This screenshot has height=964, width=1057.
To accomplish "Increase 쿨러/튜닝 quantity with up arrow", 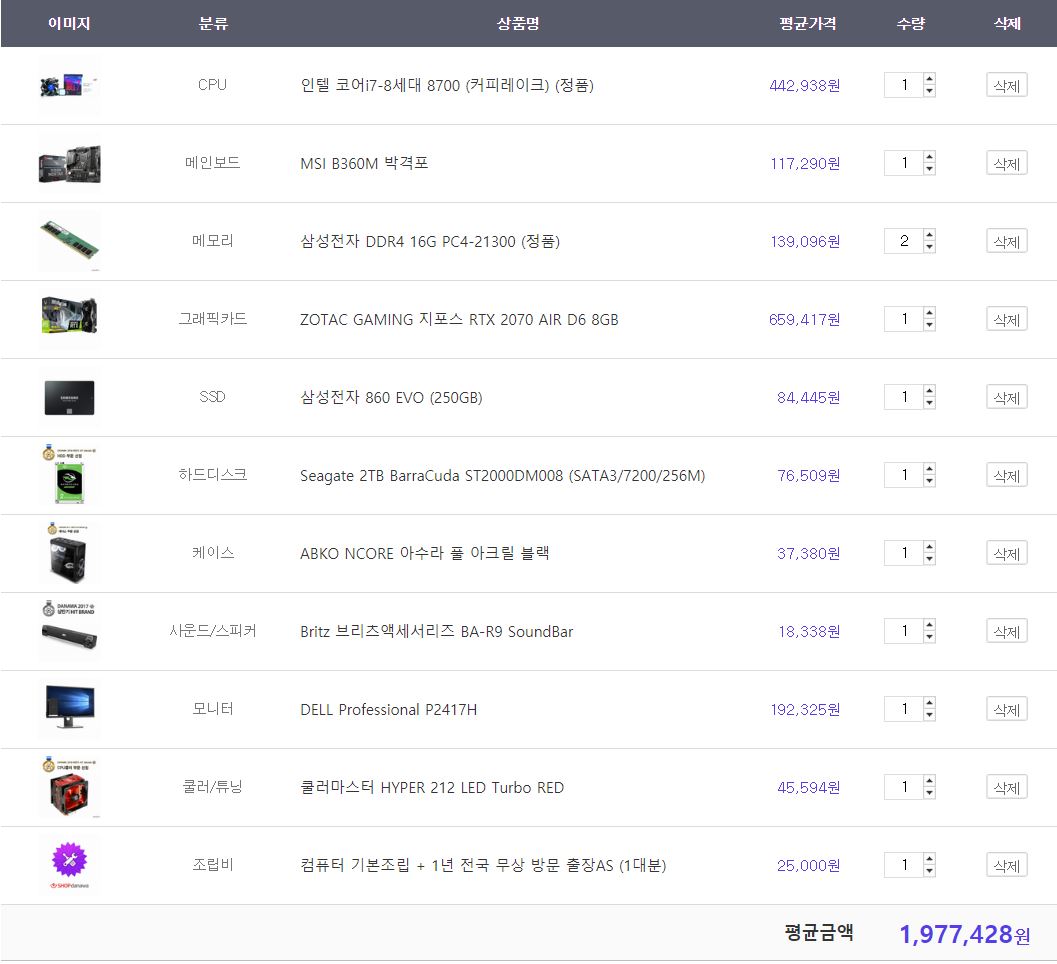I will [930, 781].
